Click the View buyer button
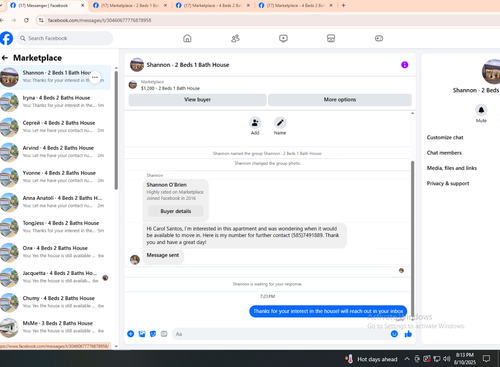Image resolution: width=500 pixels, height=367 pixels. [x=197, y=100]
